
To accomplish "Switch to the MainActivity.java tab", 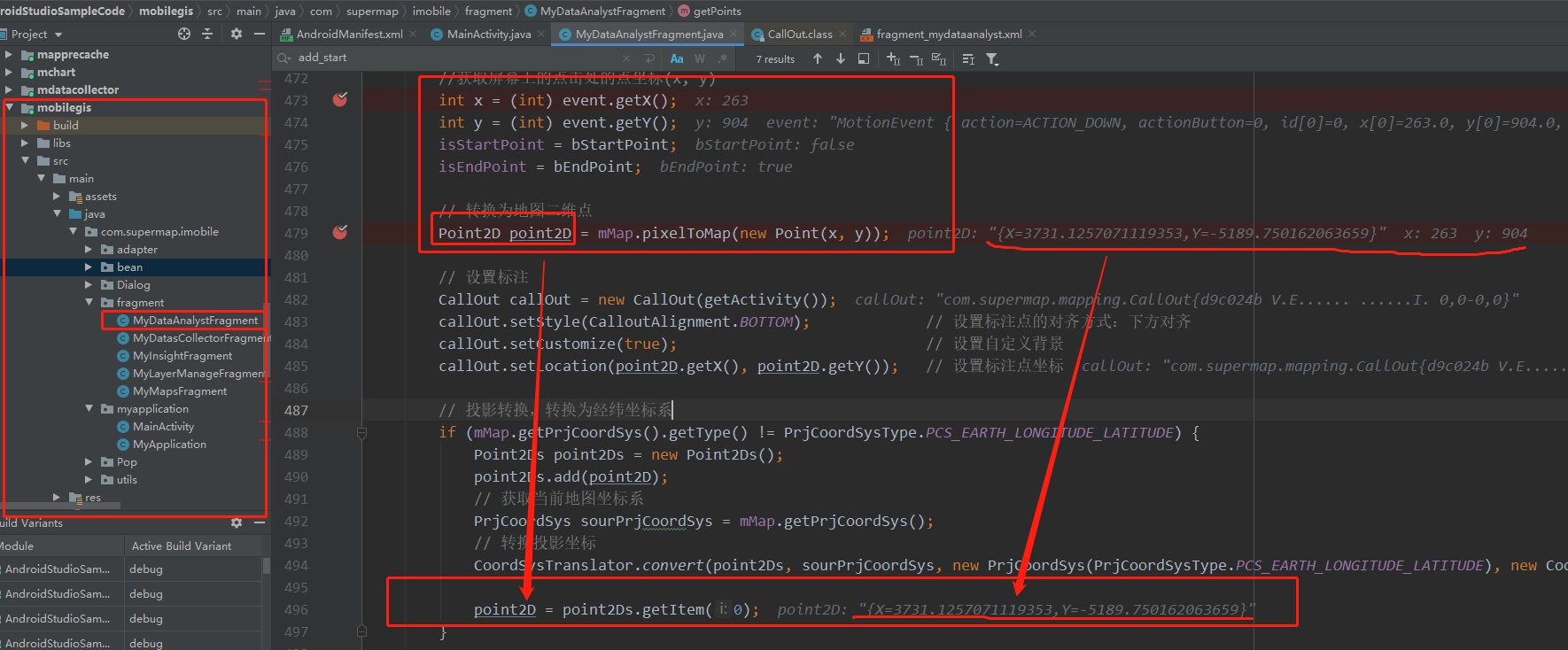I will [487, 35].
